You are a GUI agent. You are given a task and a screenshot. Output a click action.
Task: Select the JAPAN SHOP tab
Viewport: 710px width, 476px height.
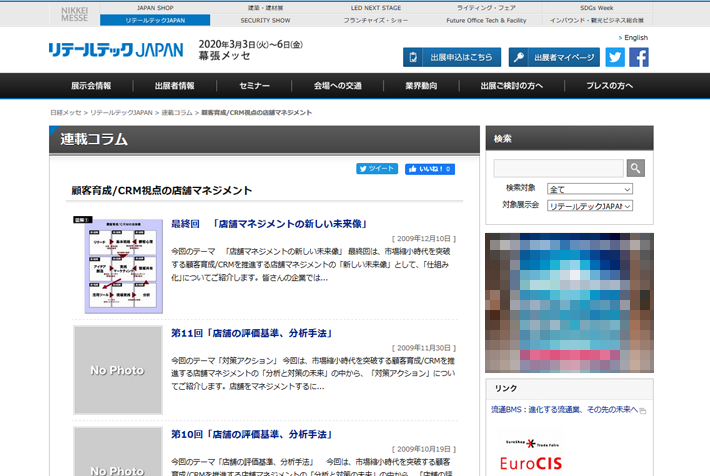click(155, 8)
